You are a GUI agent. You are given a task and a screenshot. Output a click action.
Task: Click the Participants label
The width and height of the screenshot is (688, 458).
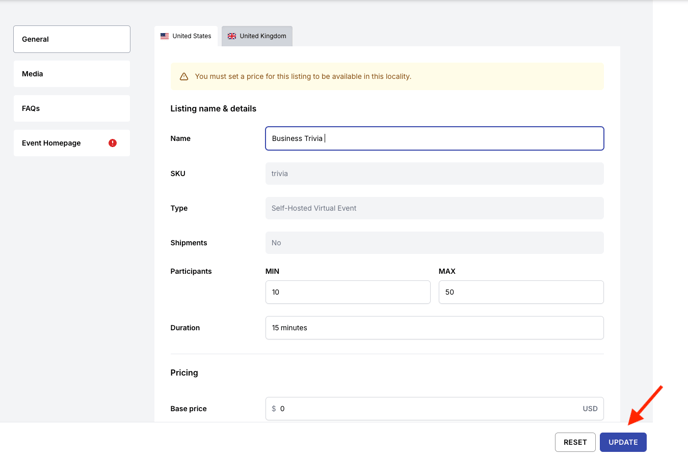191,271
